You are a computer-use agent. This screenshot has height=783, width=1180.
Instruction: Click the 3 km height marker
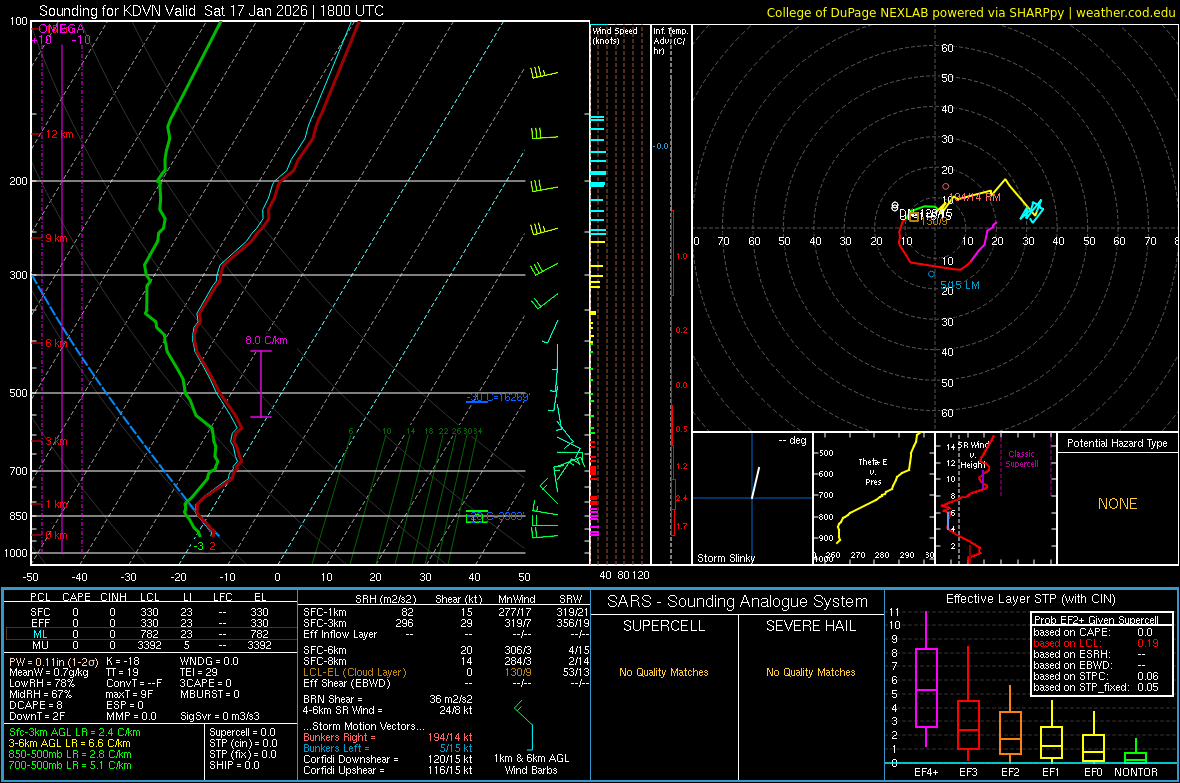[x=56, y=441]
